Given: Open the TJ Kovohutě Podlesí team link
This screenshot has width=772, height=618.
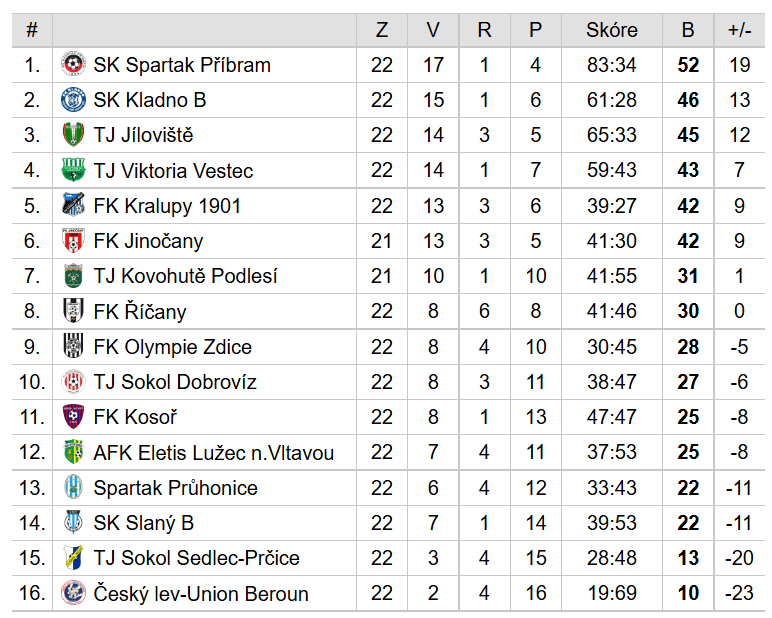Looking at the screenshot, I should point(186,276).
